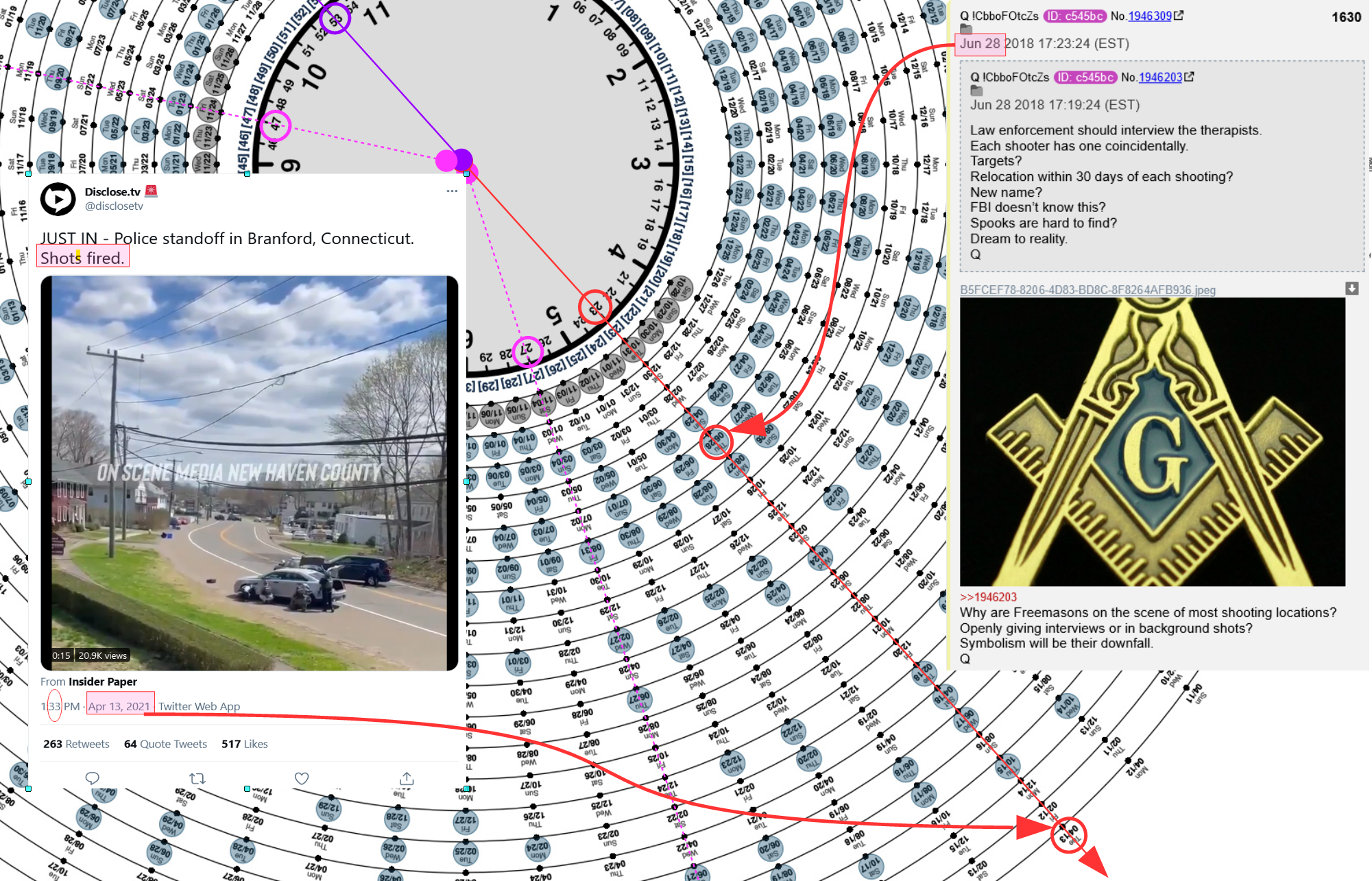The height and width of the screenshot is (881, 1372).
Task: Click the folder icon in the quoted 1946203 post
Action: tap(977, 90)
